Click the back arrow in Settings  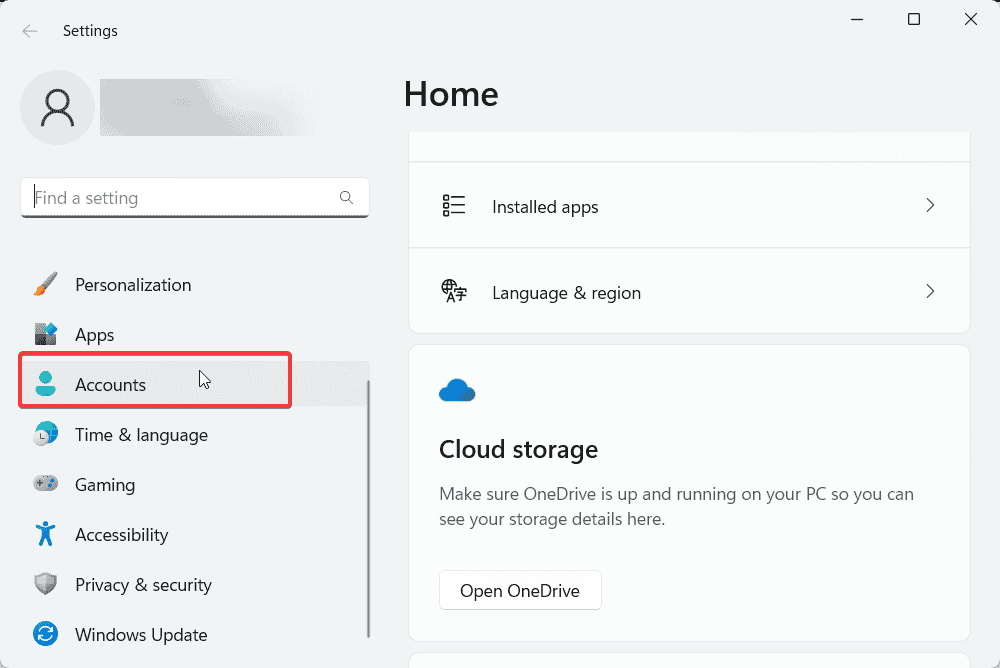pyautogui.click(x=29, y=31)
